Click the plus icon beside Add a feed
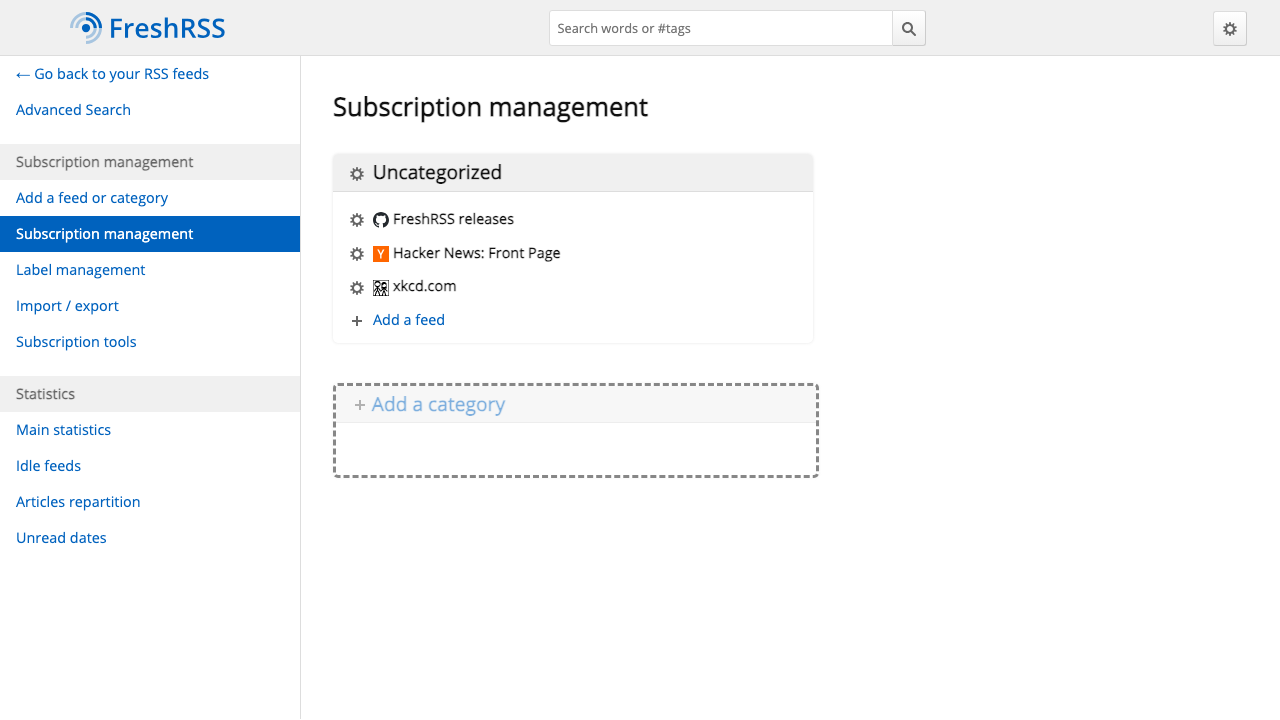Screen dimensions: 1280x720 click(357, 321)
